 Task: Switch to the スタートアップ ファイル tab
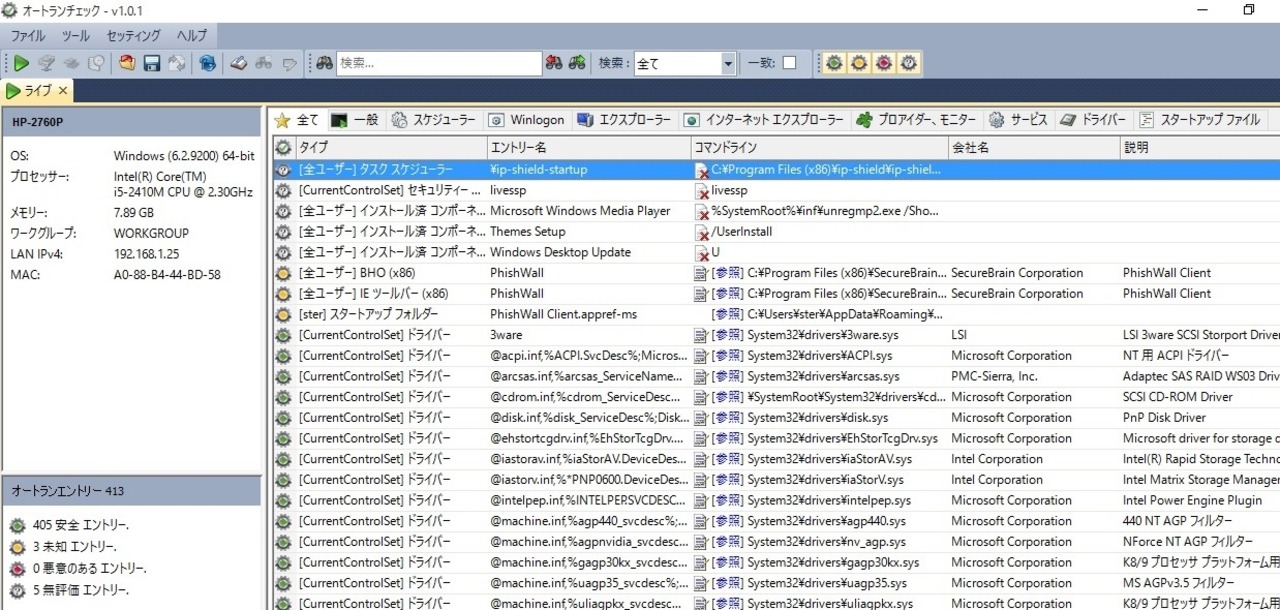(x=1199, y=120)
